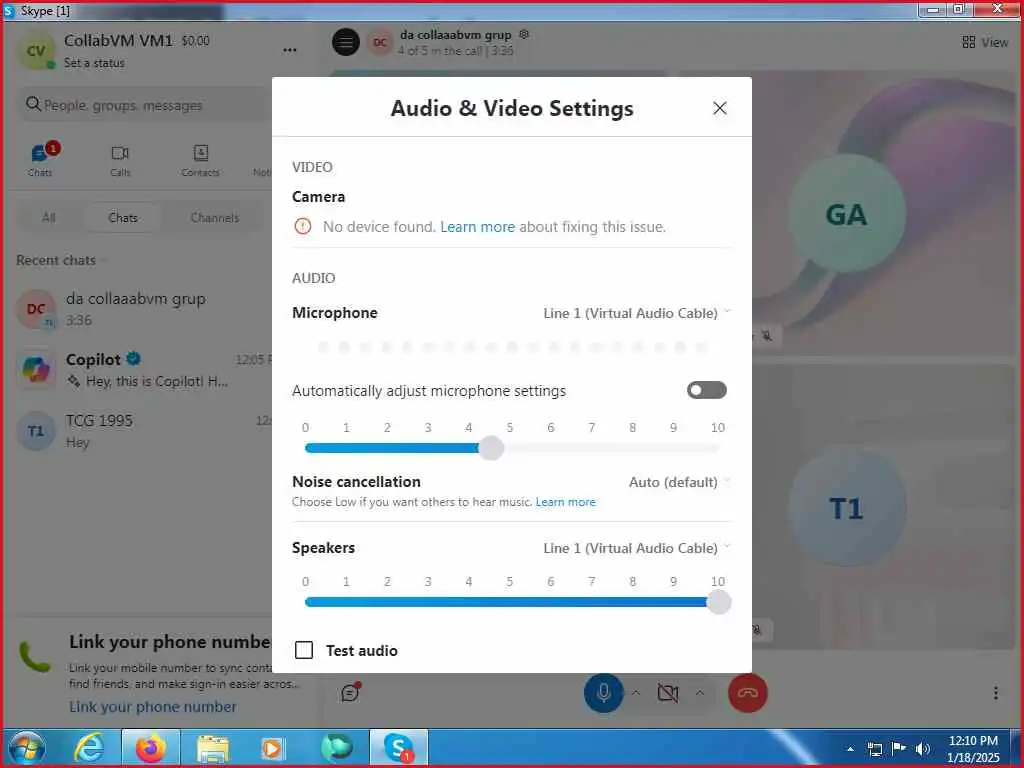
Task: Click the GA participant avatar
Action: coord(846,214)
